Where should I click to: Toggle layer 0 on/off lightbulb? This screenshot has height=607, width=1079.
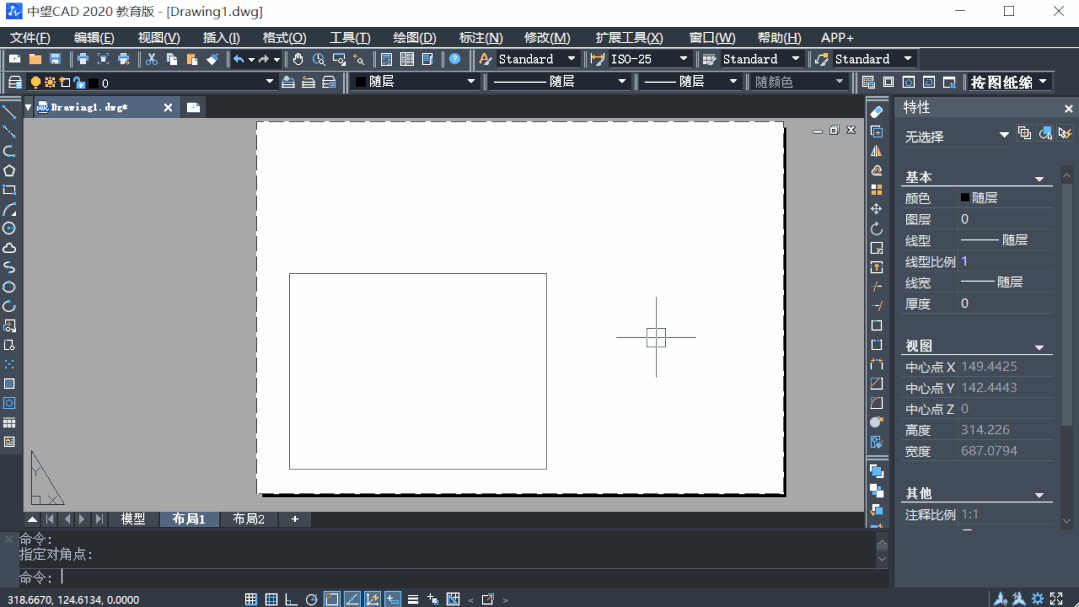click(x=35, y=83)
